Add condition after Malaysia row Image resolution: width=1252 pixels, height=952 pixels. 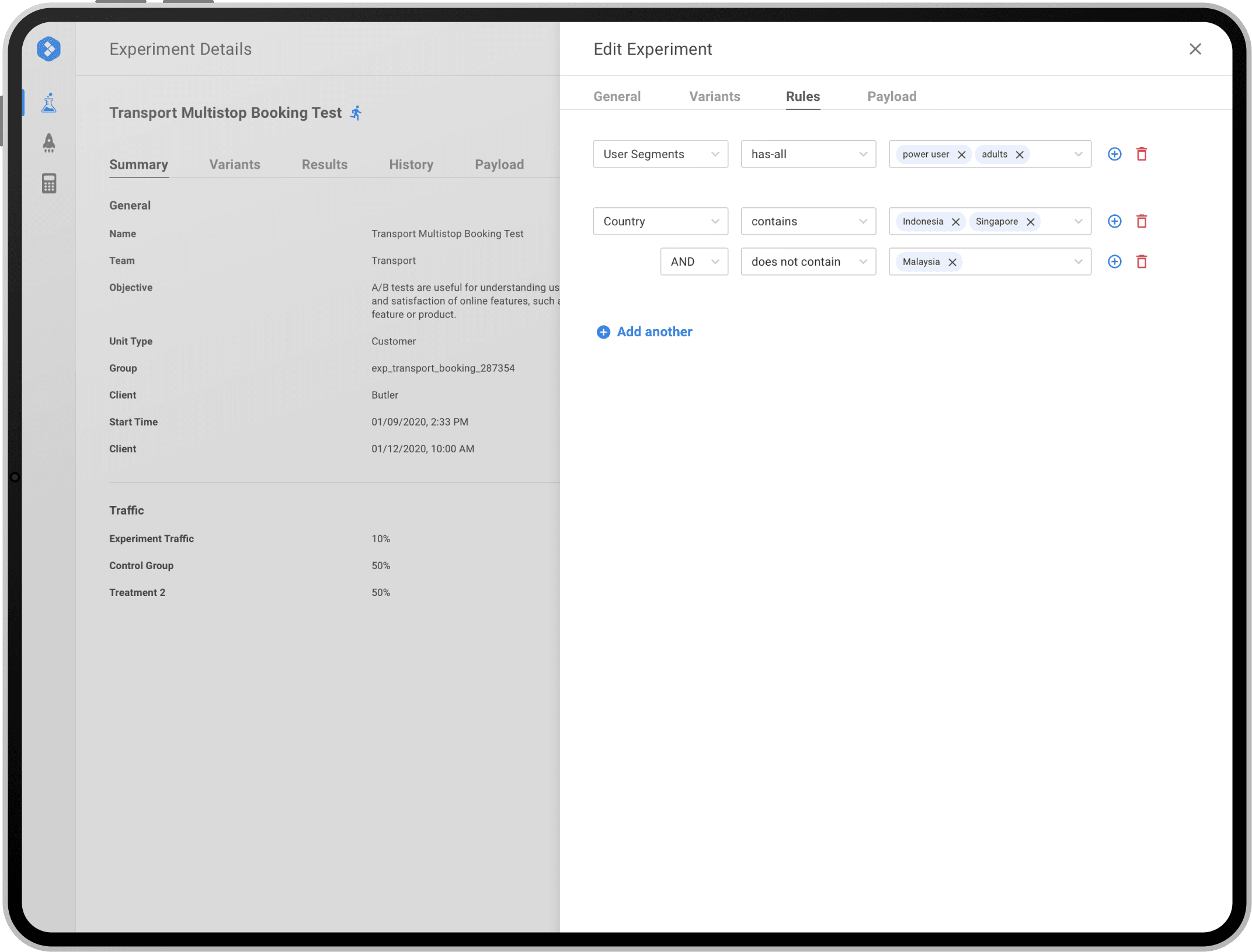click(1114, 261)
